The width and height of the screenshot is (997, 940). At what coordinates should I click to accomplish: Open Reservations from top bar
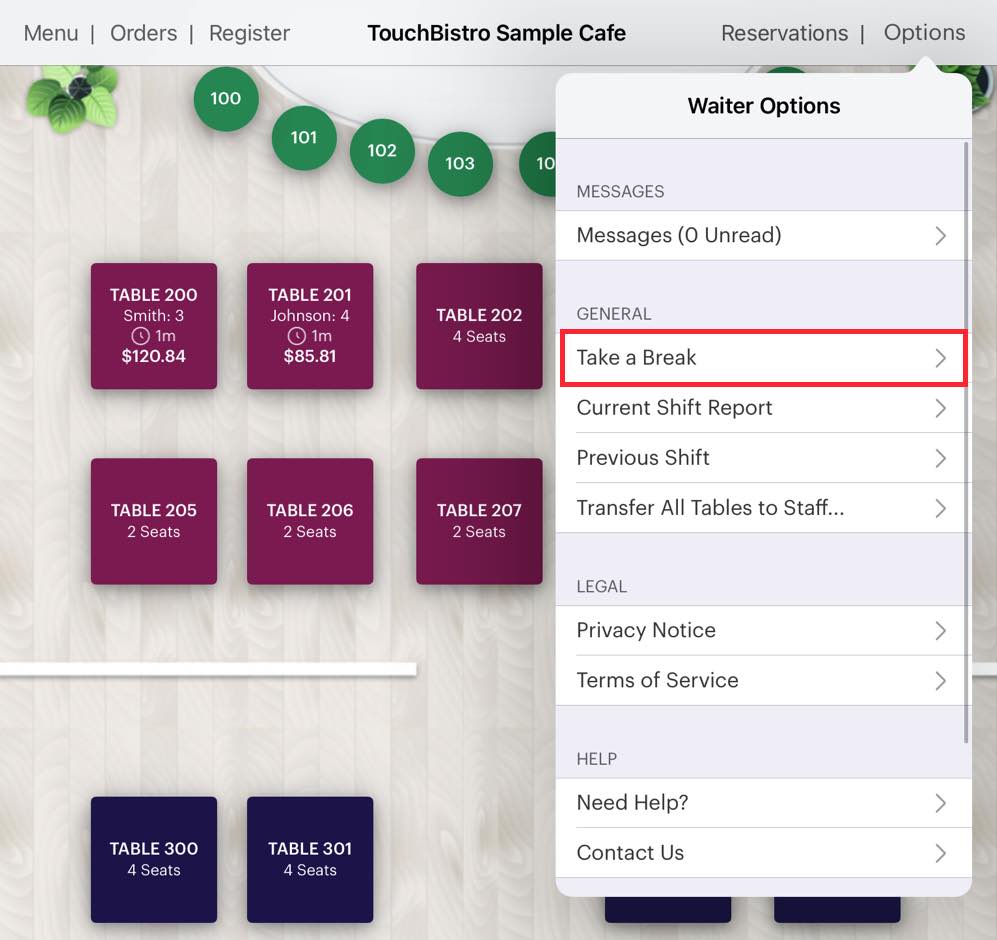(784, 33)
